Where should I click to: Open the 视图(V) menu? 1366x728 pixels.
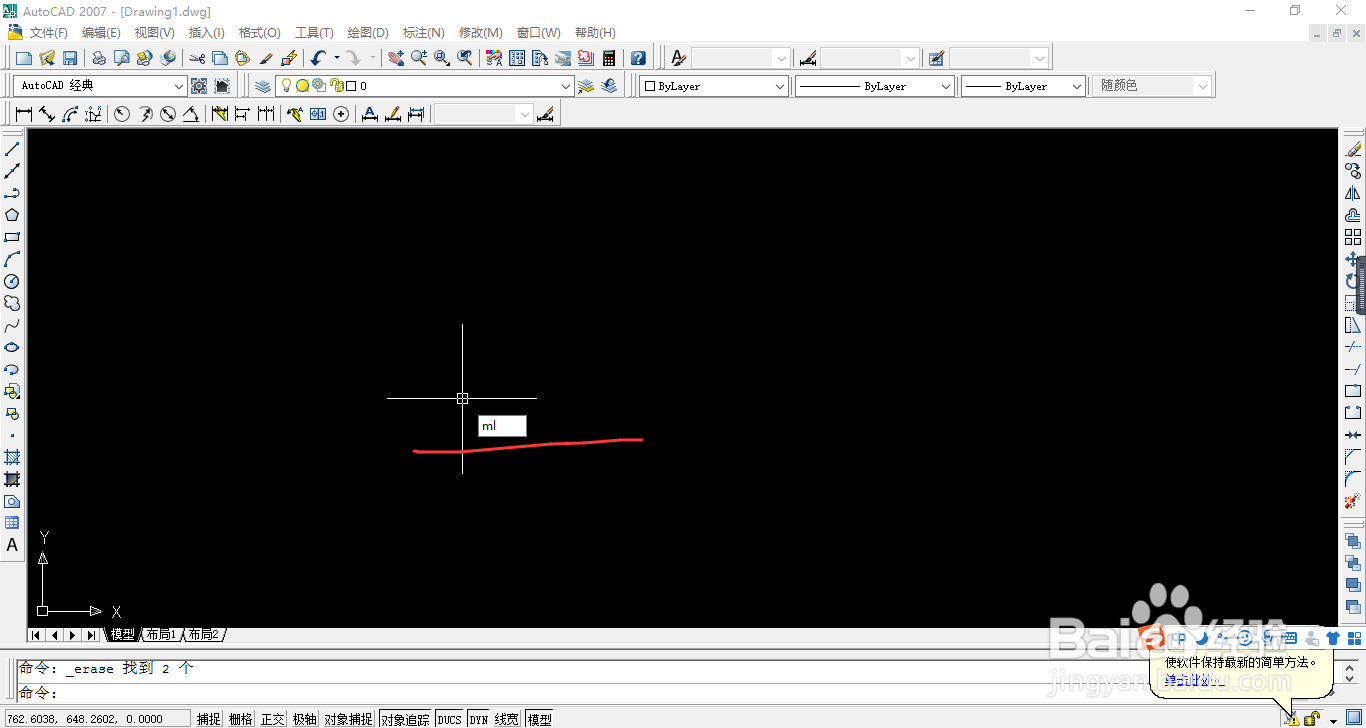154,33
